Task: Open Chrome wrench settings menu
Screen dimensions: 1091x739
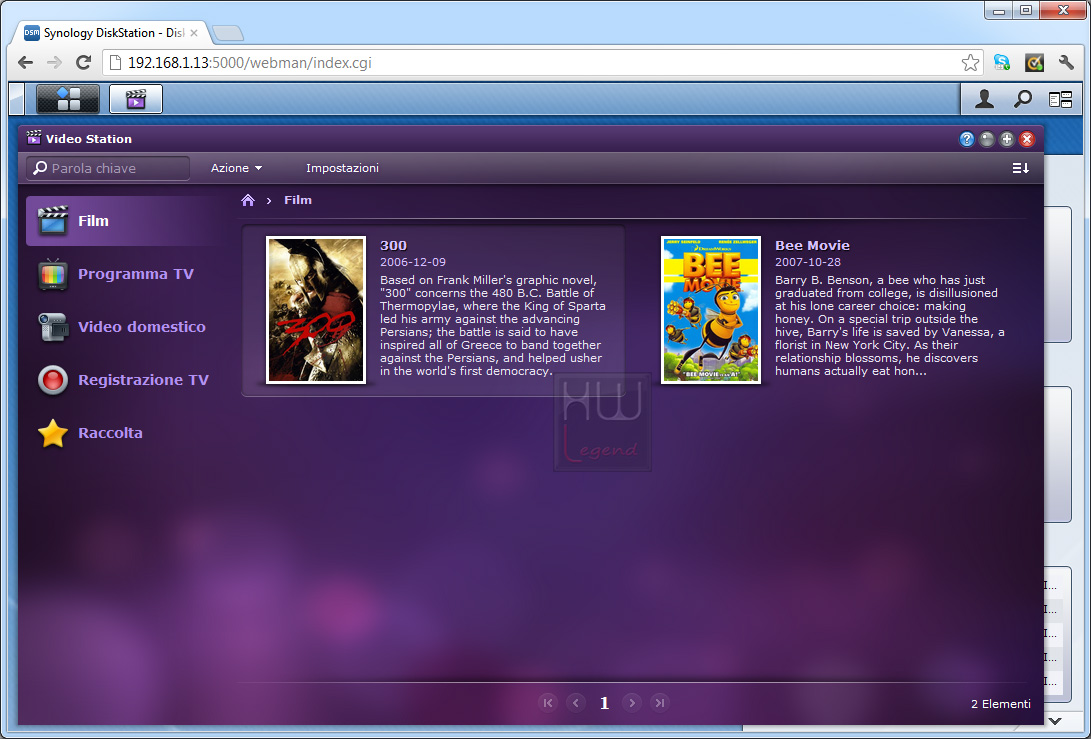Action: (1066, 63)
